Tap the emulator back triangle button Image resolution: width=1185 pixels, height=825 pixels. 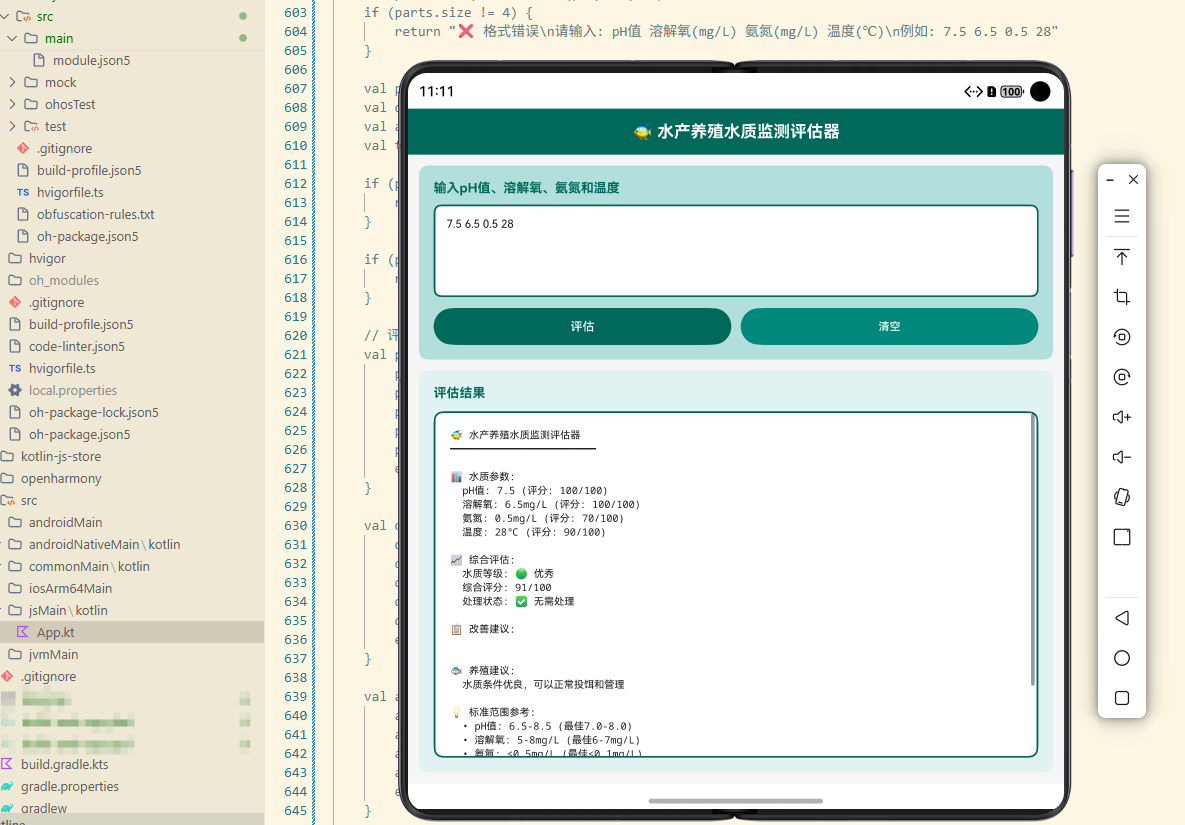1122,618
